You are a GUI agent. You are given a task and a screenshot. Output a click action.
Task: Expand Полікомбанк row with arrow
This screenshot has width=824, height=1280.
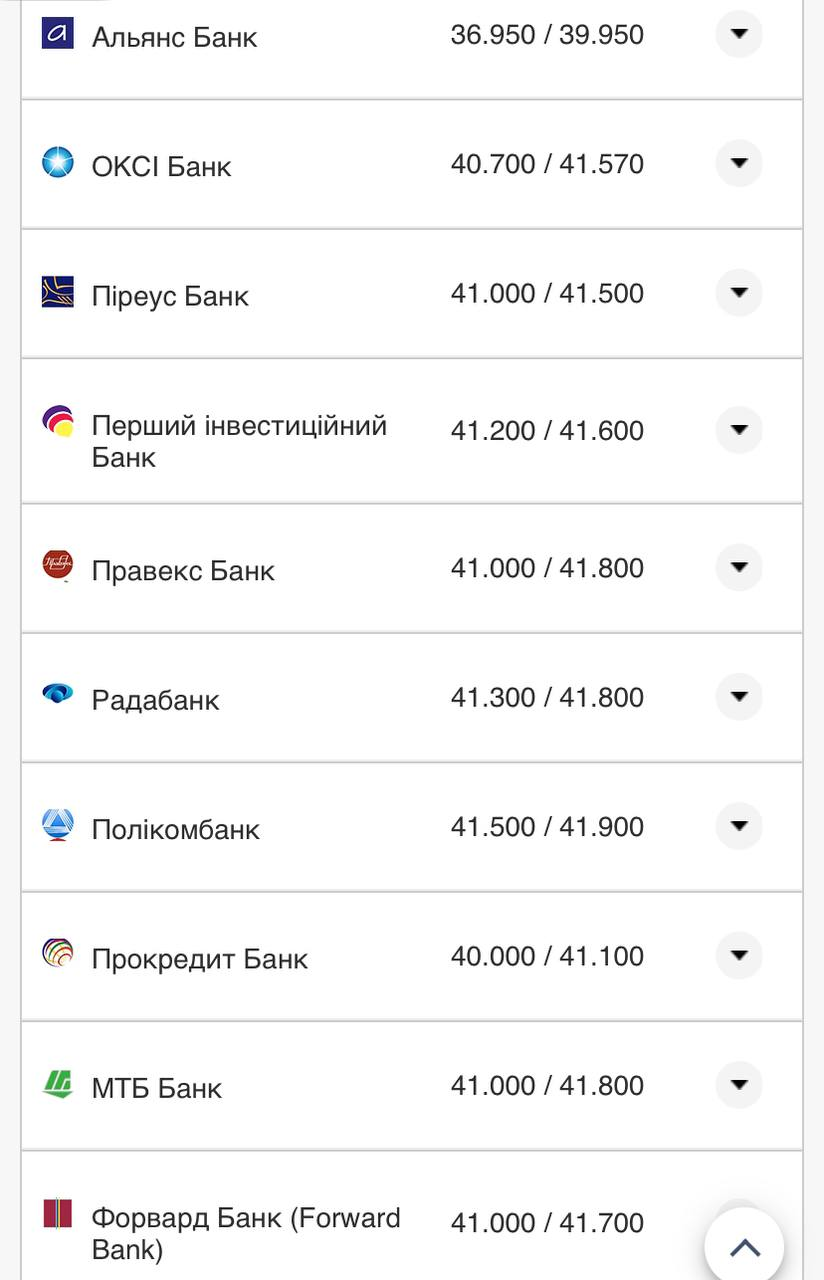pos(739,826)
